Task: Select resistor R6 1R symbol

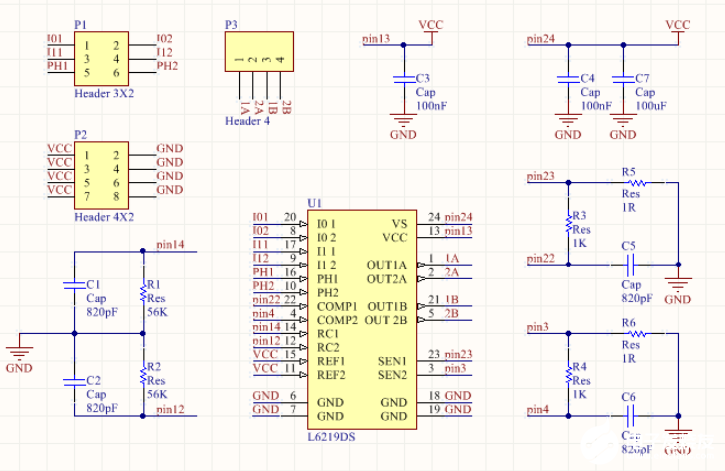Action: [x=640, y=334]
